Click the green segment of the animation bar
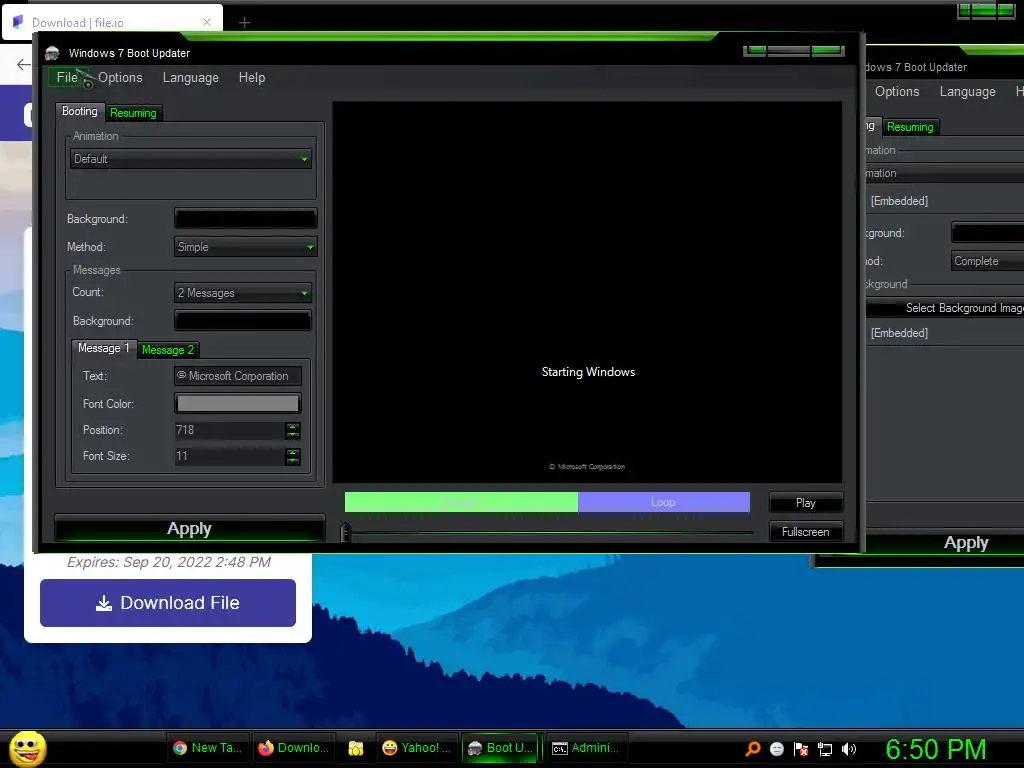1024x768 pixels. (x=461, y=502)
